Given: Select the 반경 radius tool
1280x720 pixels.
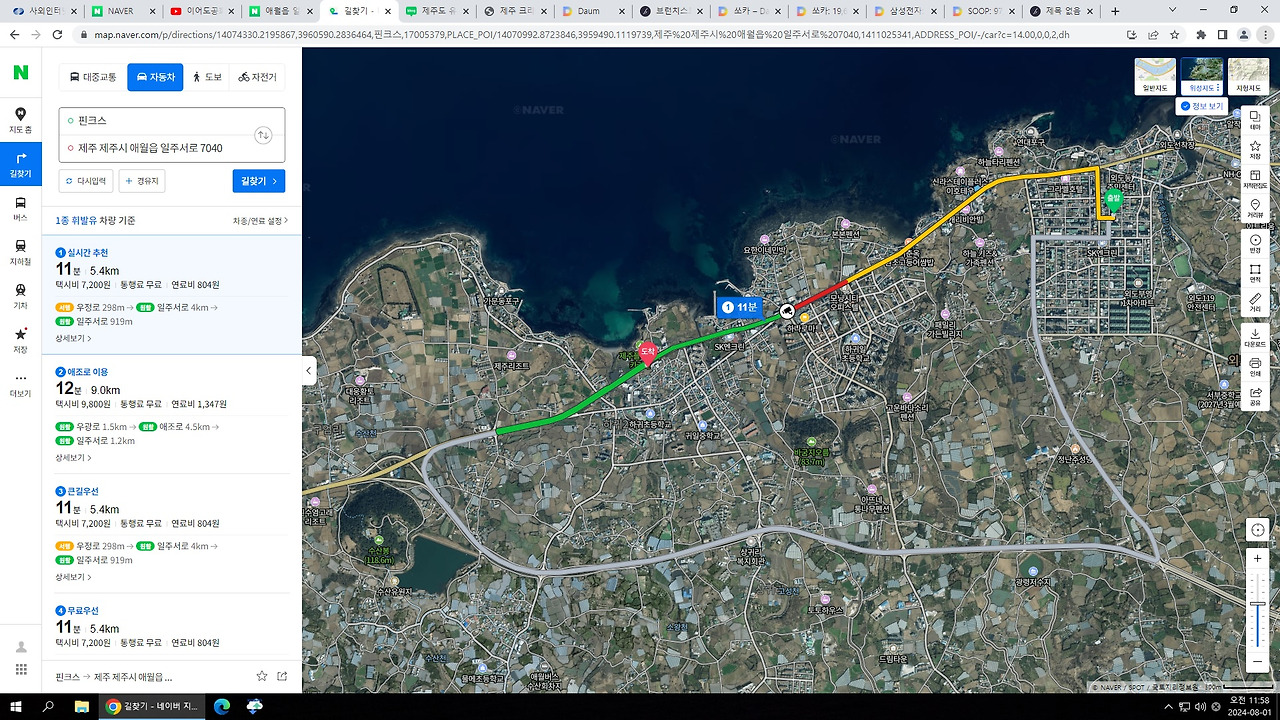Looking at the screenshot, I should point(1255,244).
